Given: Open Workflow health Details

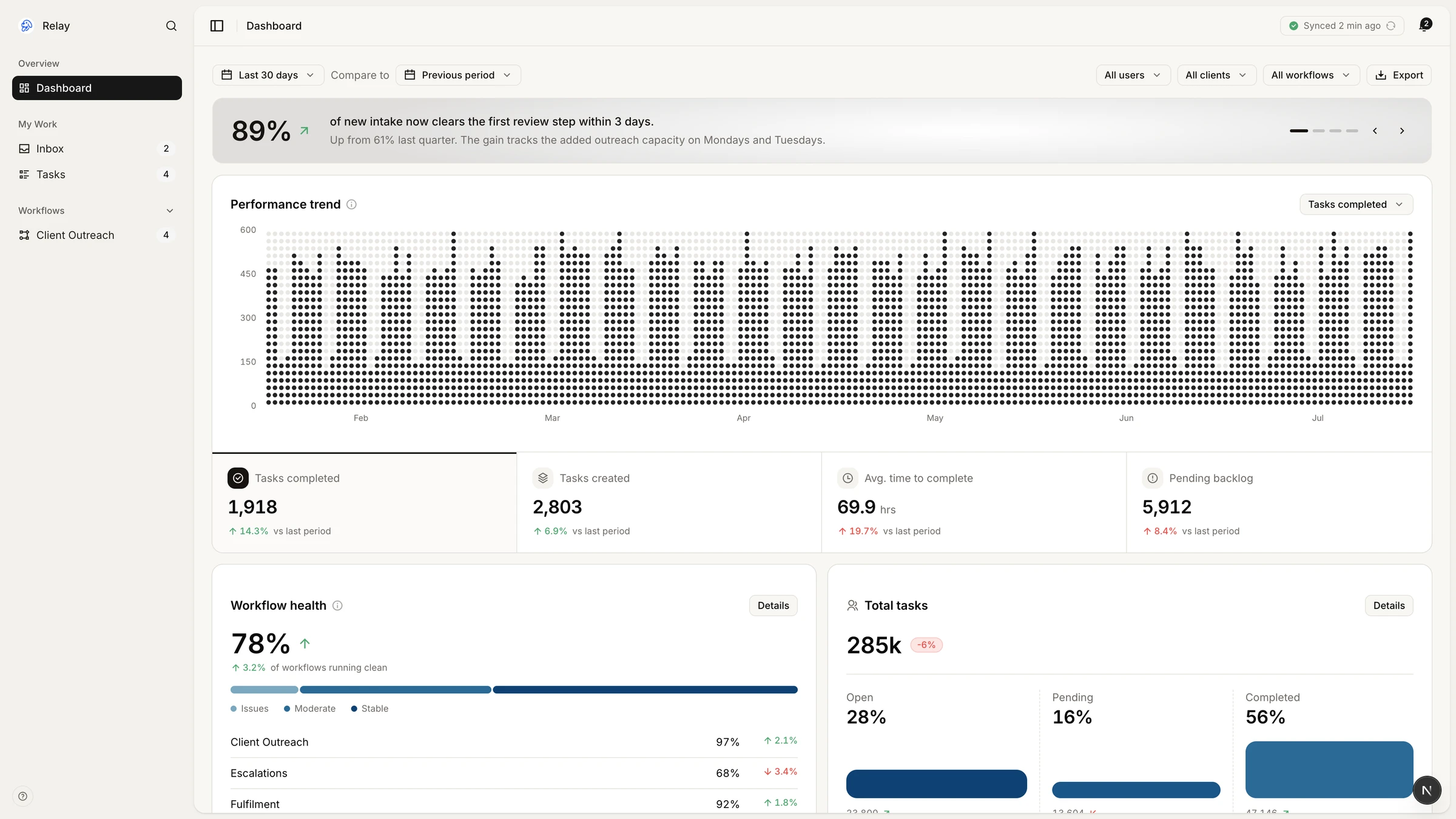Looking at the screenshot, I should [773, 605].
